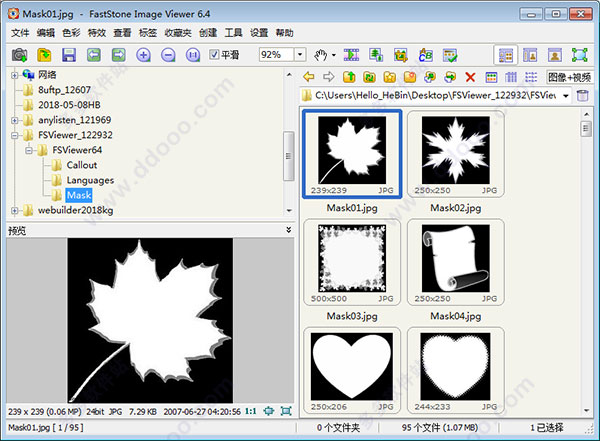Open the 设置 menu

click(259, 33)
